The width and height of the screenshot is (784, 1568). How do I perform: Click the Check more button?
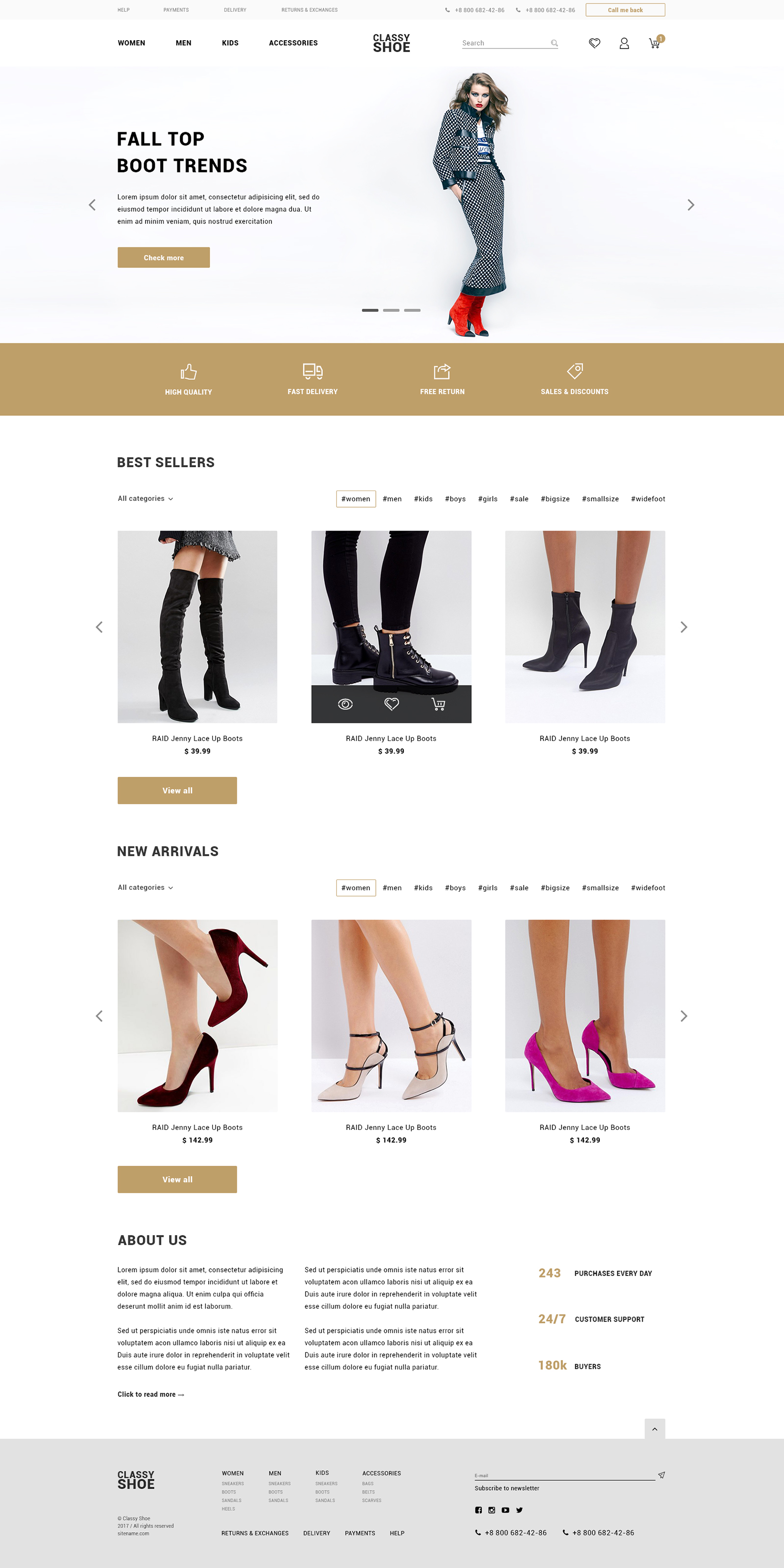[x=164, y=257]
